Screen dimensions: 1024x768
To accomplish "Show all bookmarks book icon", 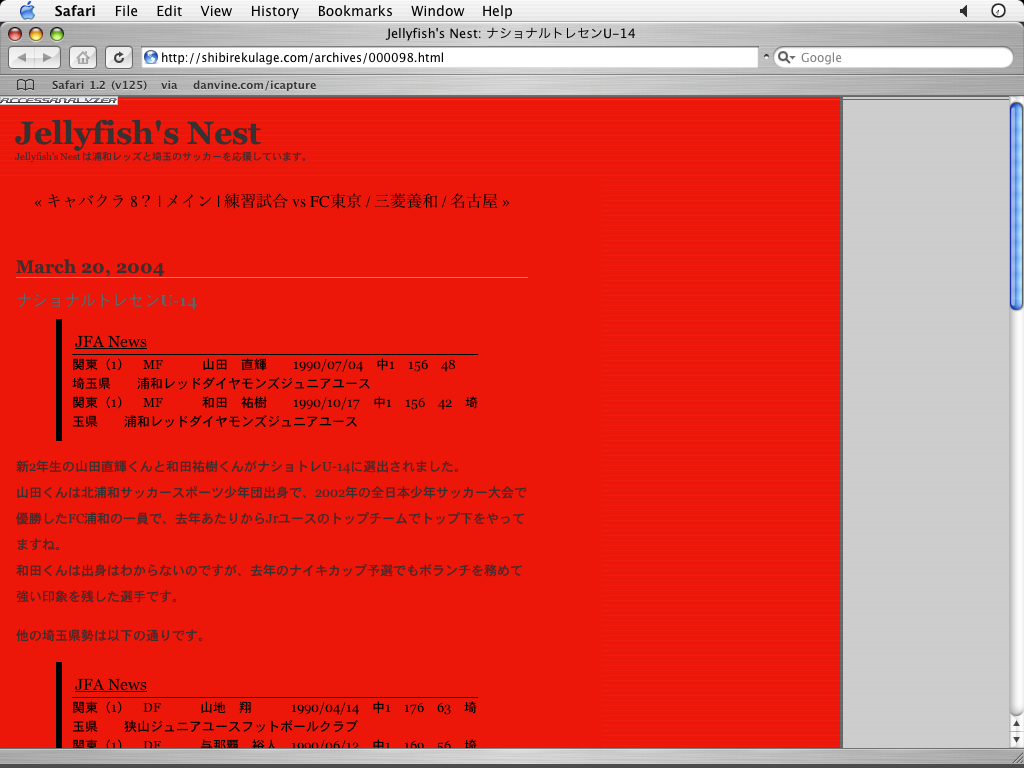I will (x=25, y=85).
